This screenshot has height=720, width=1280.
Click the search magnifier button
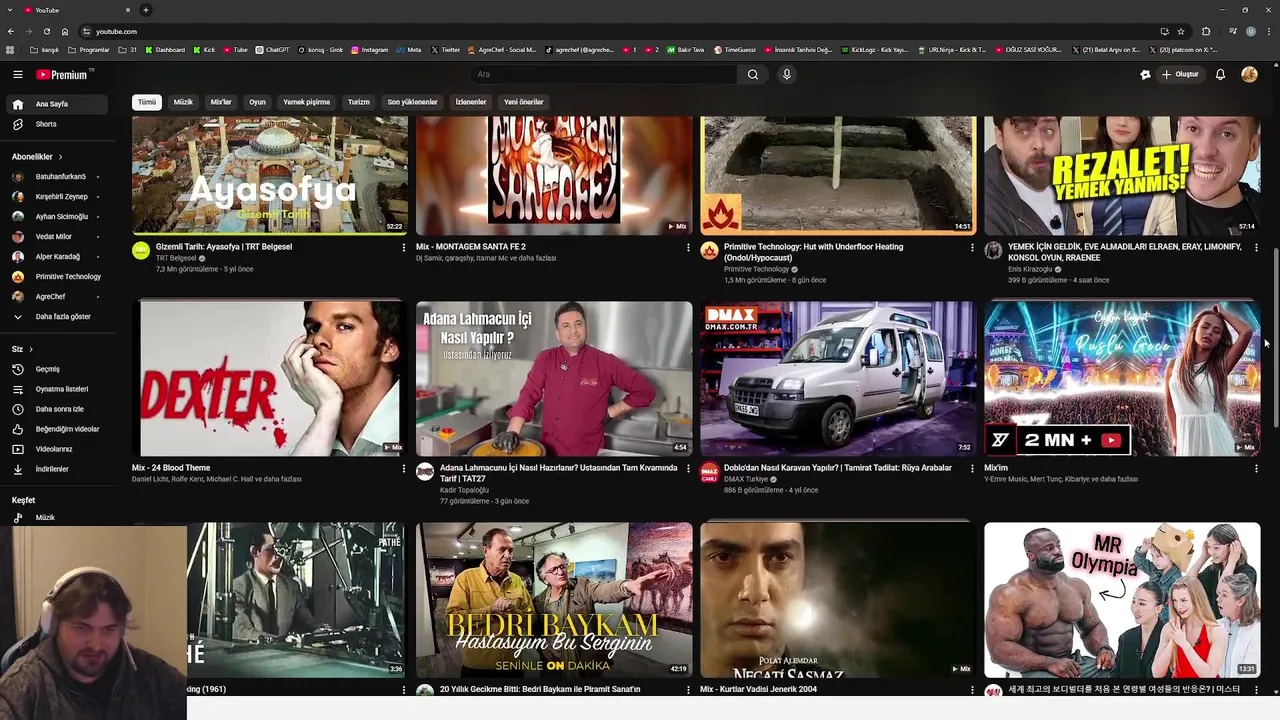pos(753,74)
